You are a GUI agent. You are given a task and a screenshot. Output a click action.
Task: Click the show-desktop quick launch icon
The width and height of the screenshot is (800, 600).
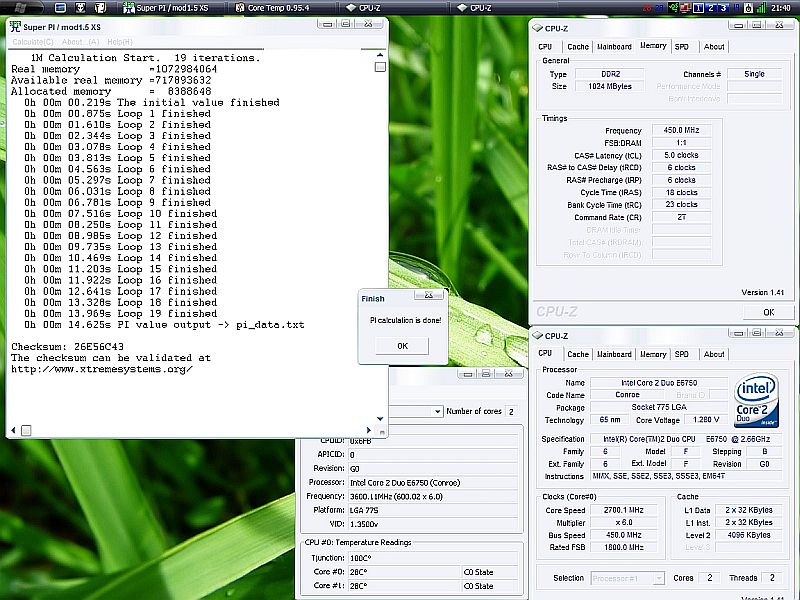click(60, 8)
